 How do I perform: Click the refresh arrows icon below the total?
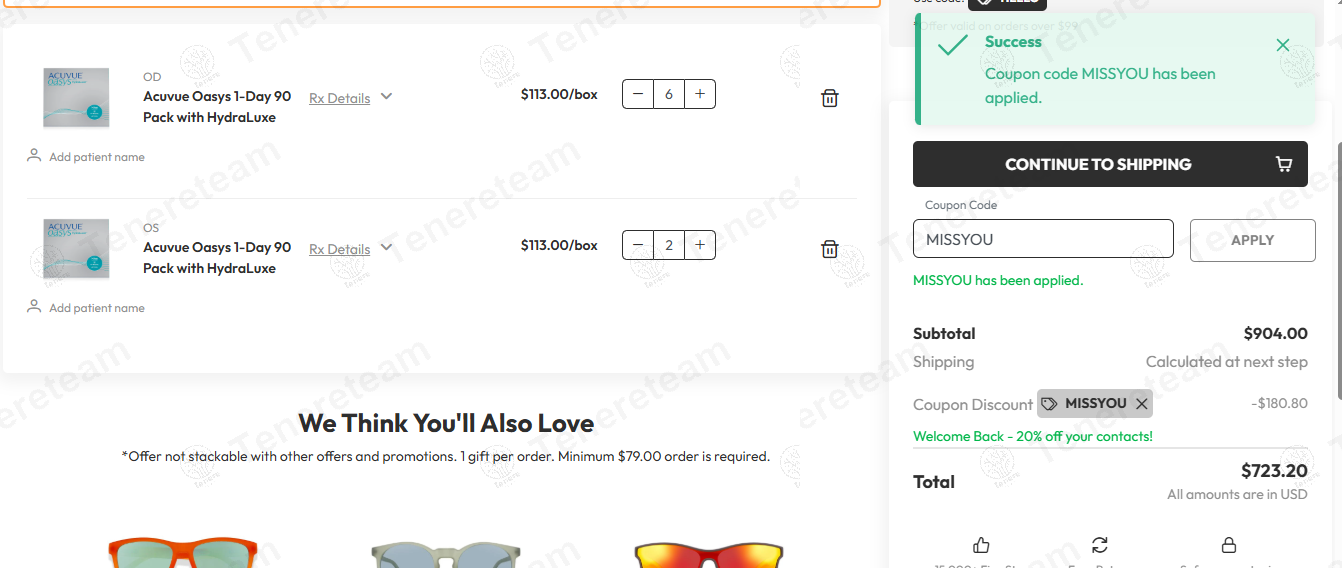click(1100, 545)
